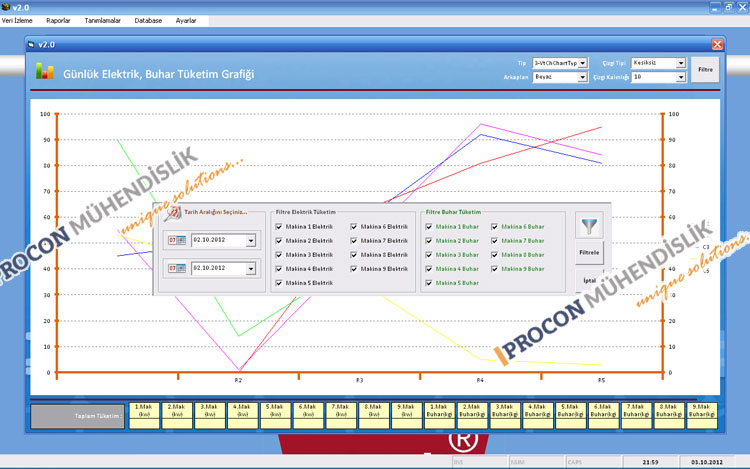This screenshot has width=750, height=469.
Task: Uncheck Makina 8 Elektrik
Action: pos(353,255)
